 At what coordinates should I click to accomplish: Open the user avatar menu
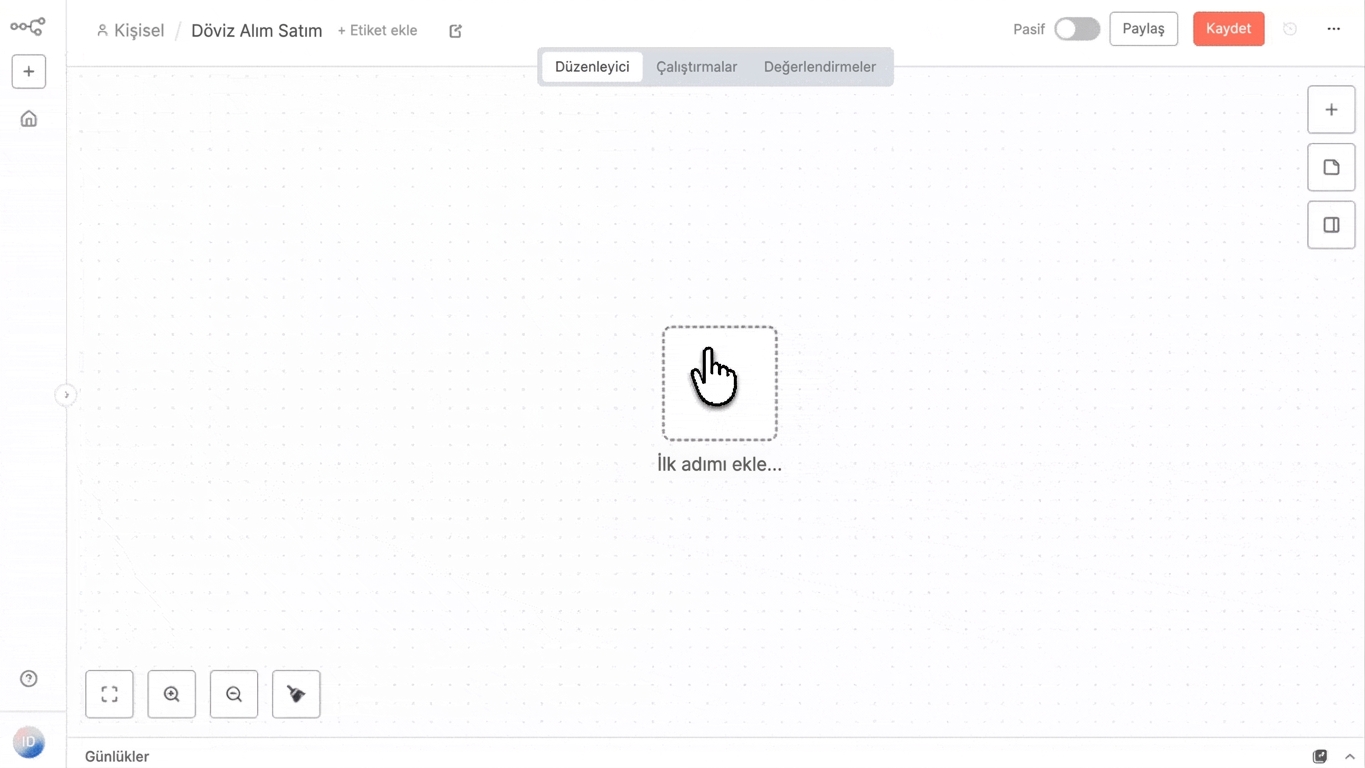click(x=29, y=742)
